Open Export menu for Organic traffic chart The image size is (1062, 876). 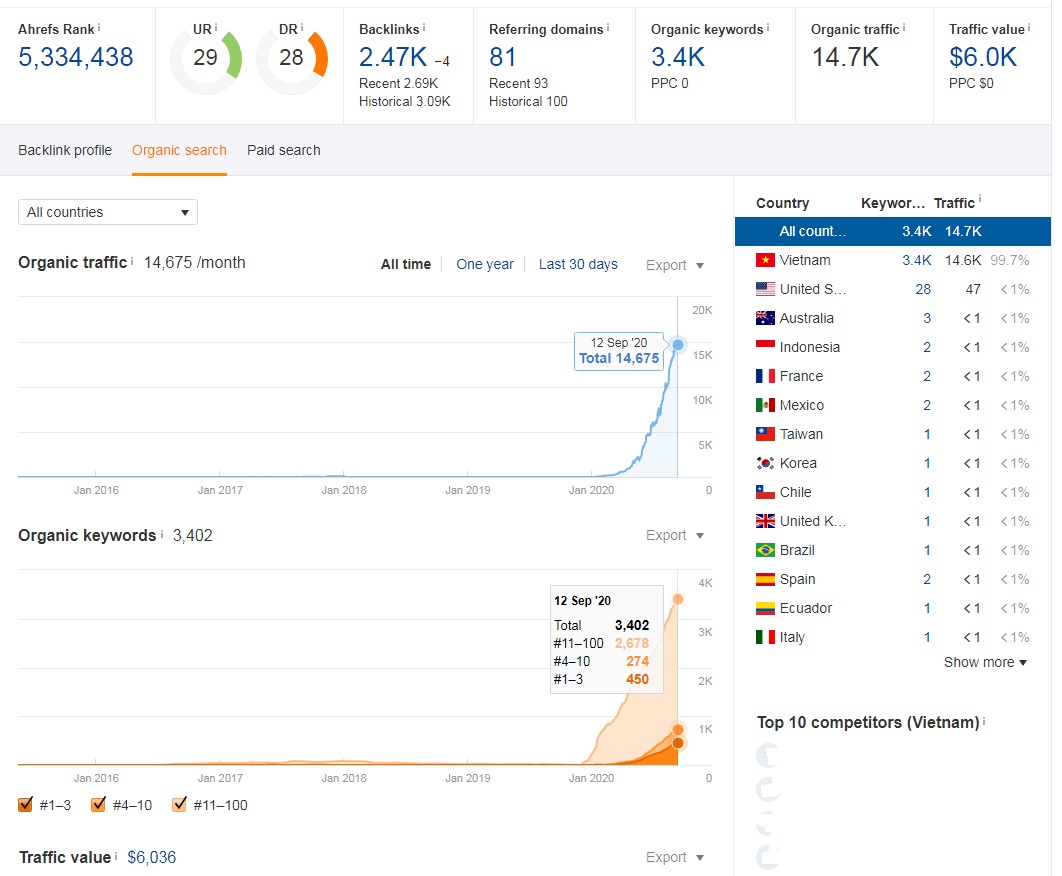(x=675, y=265)
